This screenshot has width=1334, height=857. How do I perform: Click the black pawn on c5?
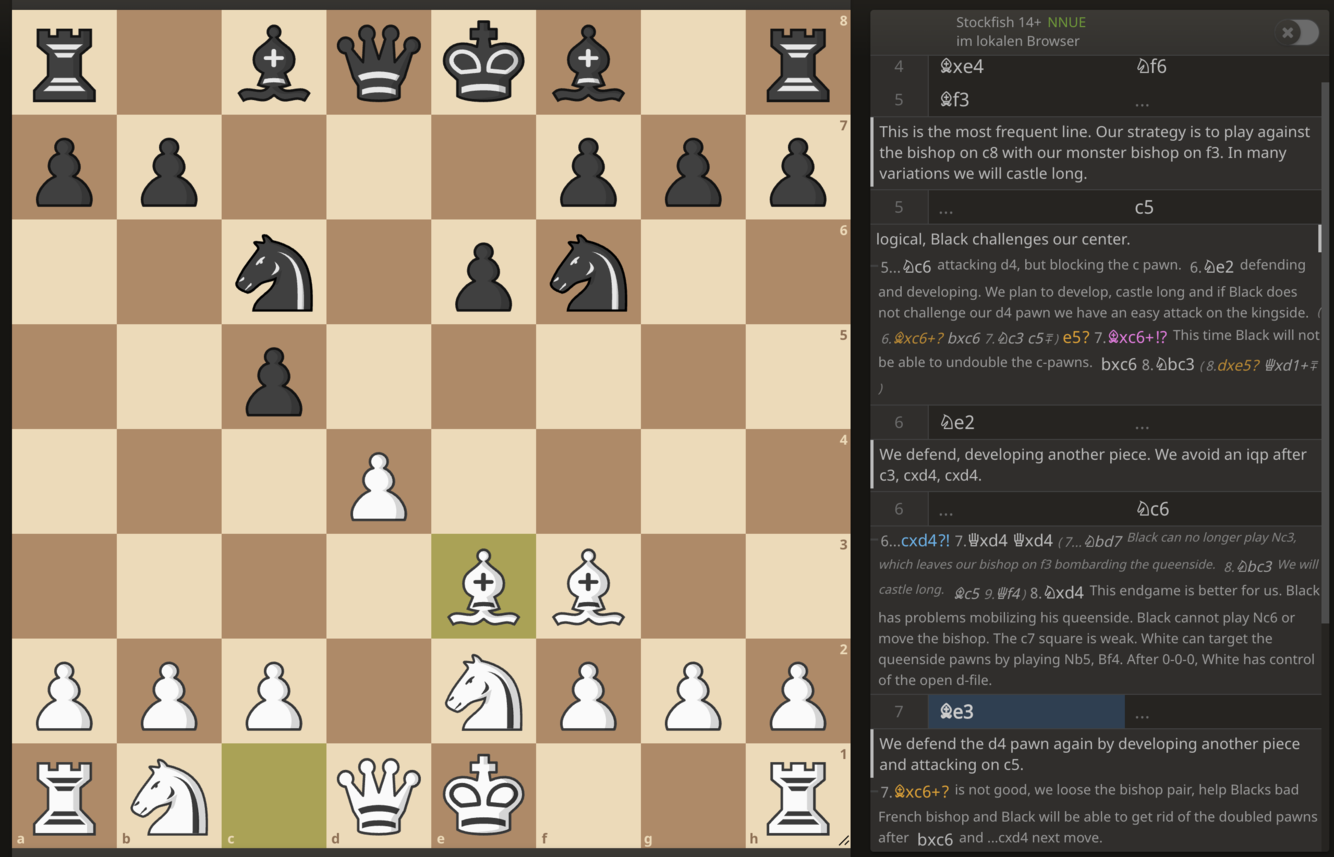pos(274,378)
